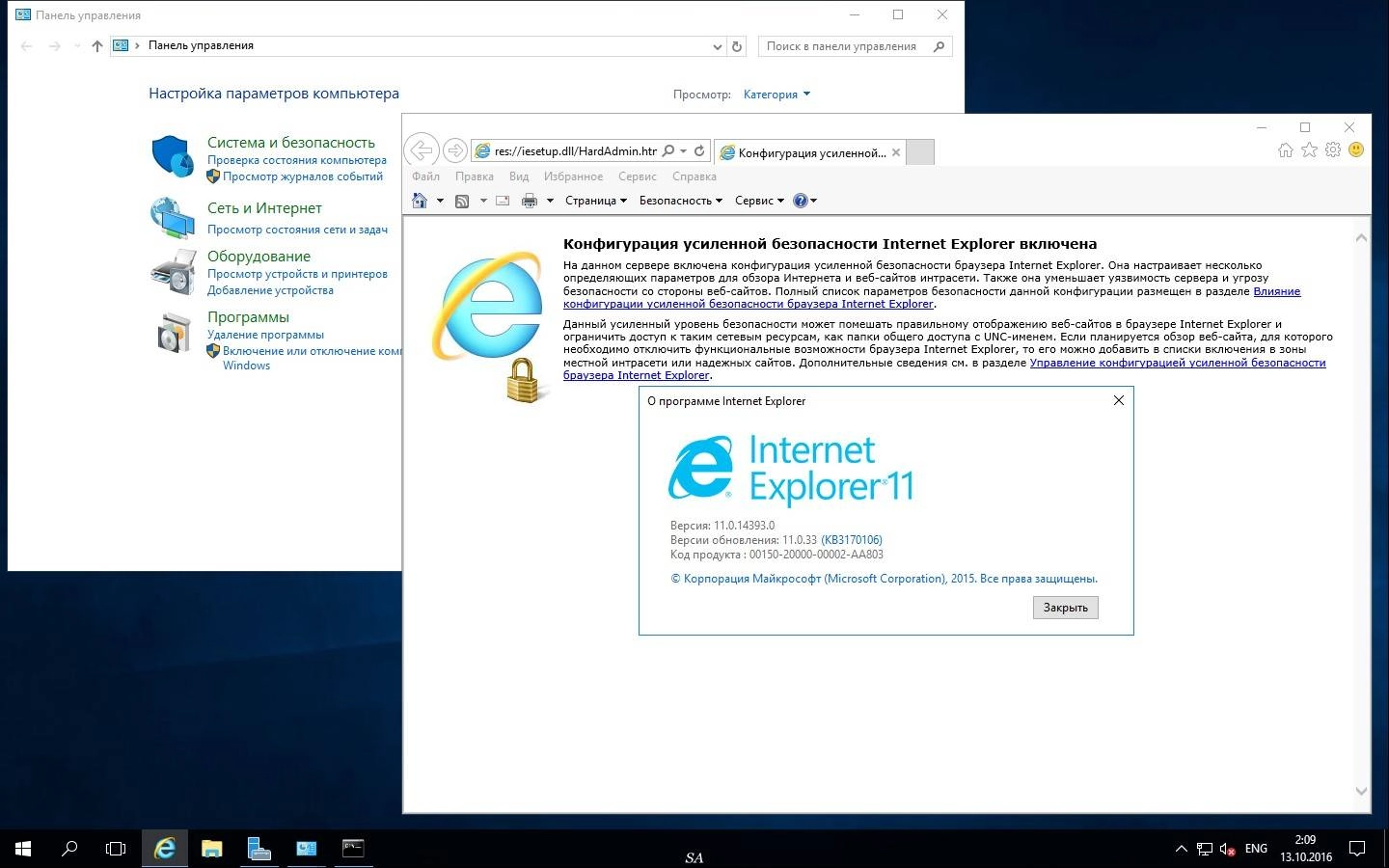Open Проверка состояния компьютера link
The height and width of the screenshot is (868, 1389).
297,160
